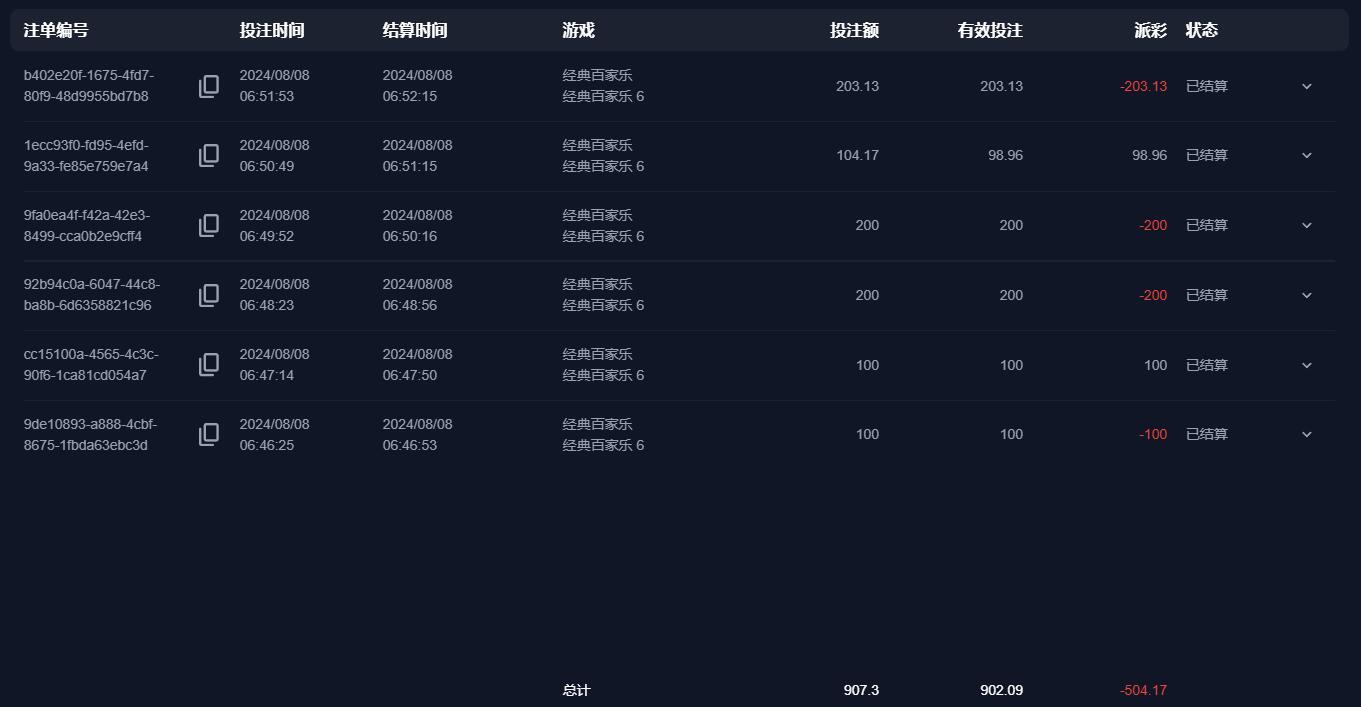Copy bet ID starting with b402e20f
Screen dimensions: 1361x707
pyautogui.click(x=208, y=86)
